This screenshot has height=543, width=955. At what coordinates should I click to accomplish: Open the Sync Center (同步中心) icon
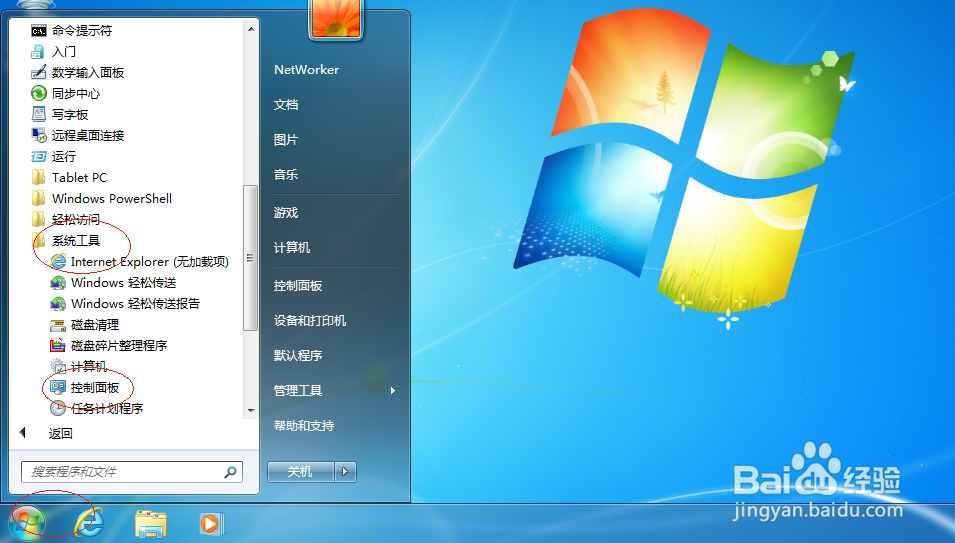click(x=38, y=93)
